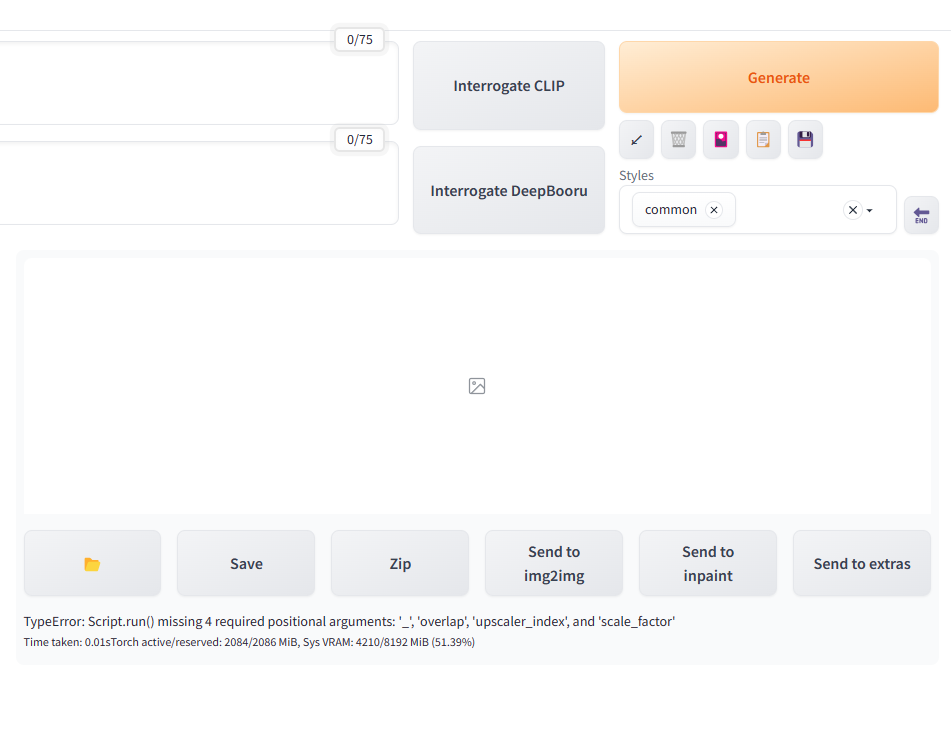Viewport: 951px width, 730px height.
Task: Dismiss the 0/75 token counter badge
Action: point(359,39)
